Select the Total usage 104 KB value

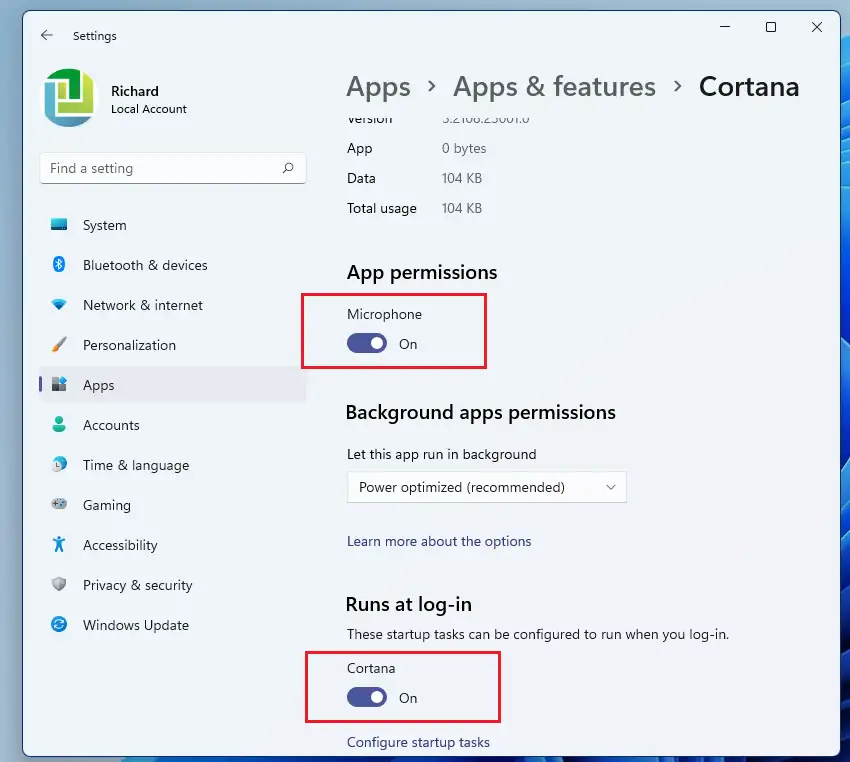tap(461, 208)
